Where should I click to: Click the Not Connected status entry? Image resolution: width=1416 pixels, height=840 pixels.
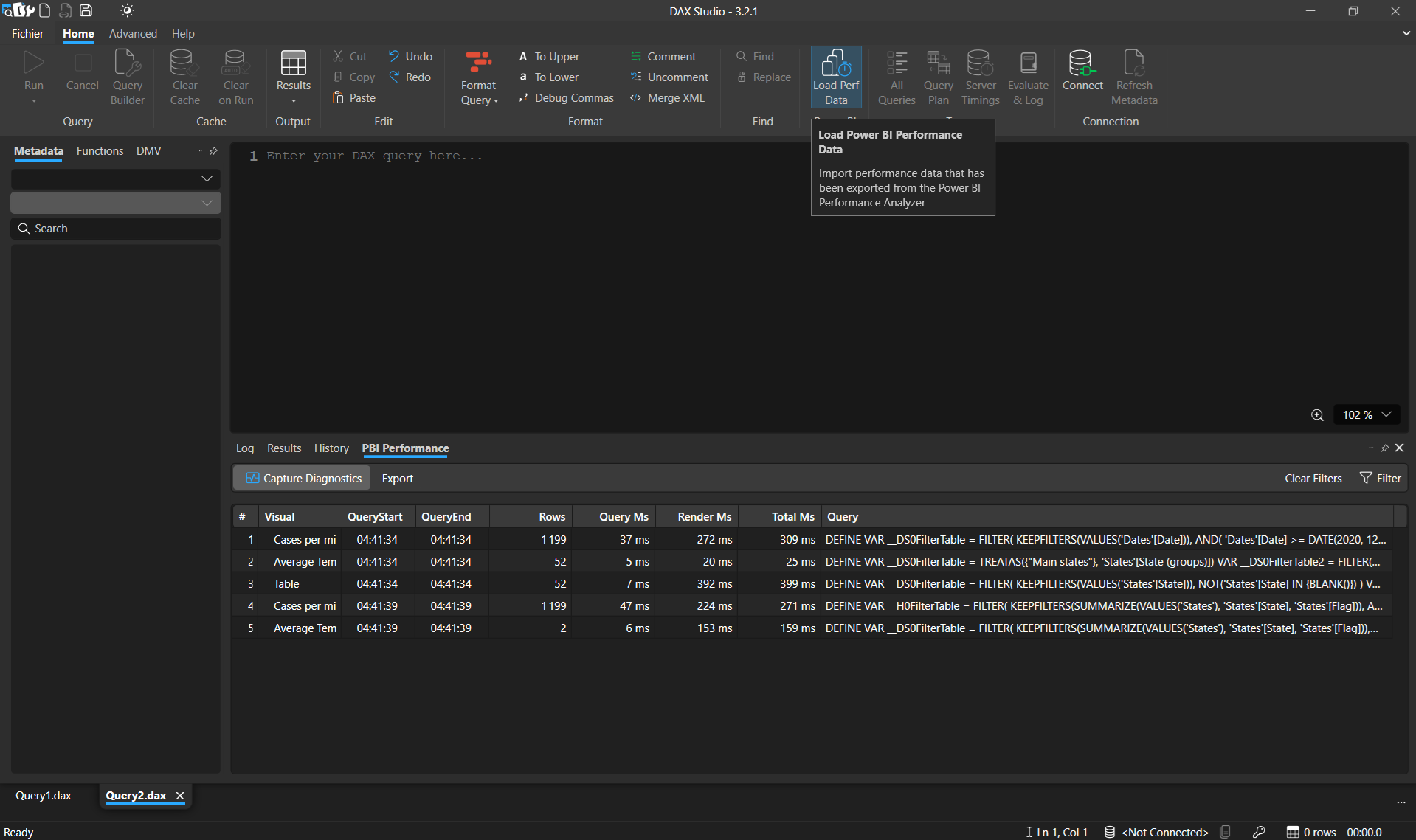(1156, 831)
